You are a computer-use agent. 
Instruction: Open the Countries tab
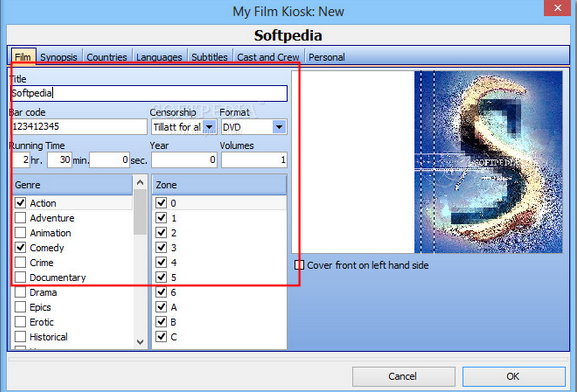tap(107, 57)
